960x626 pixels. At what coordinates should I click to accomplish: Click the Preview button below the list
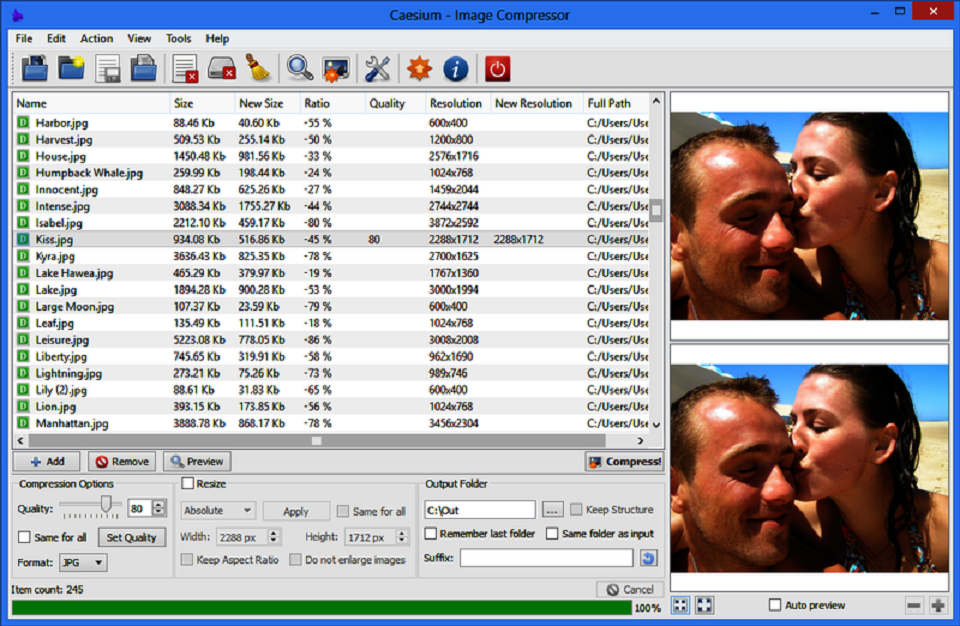click(197, 461)
